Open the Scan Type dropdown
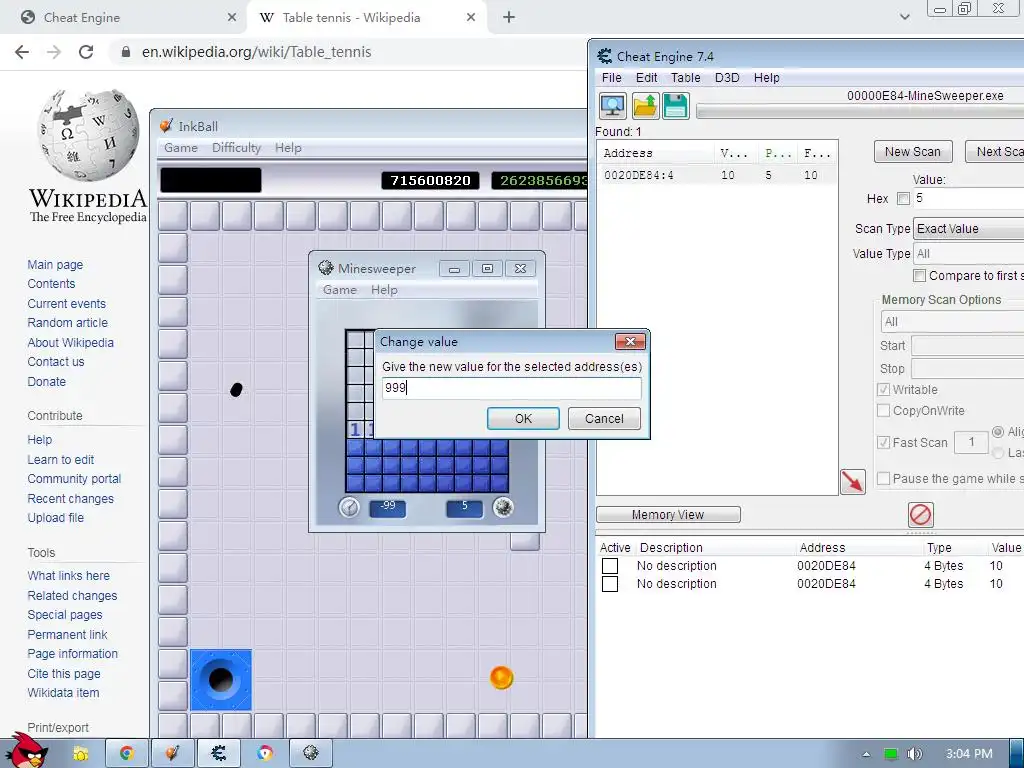 968,229
